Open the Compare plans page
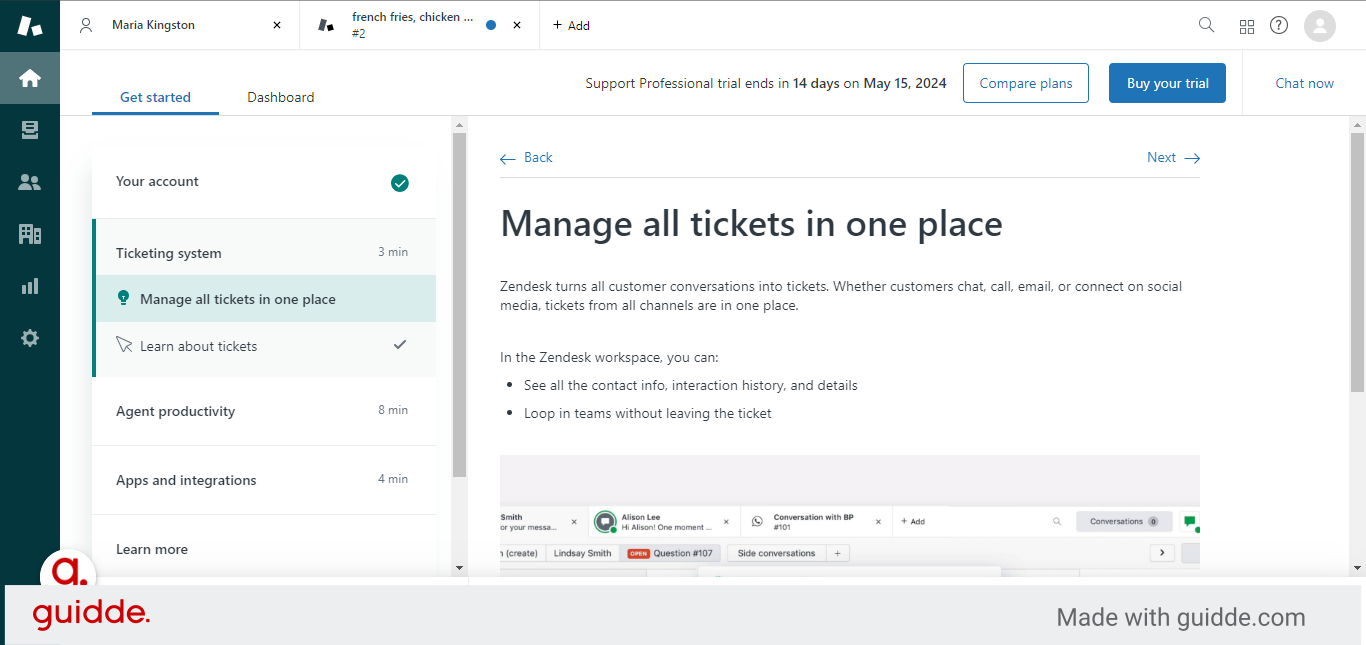 pyautogui.click(x=1025, y=83)
